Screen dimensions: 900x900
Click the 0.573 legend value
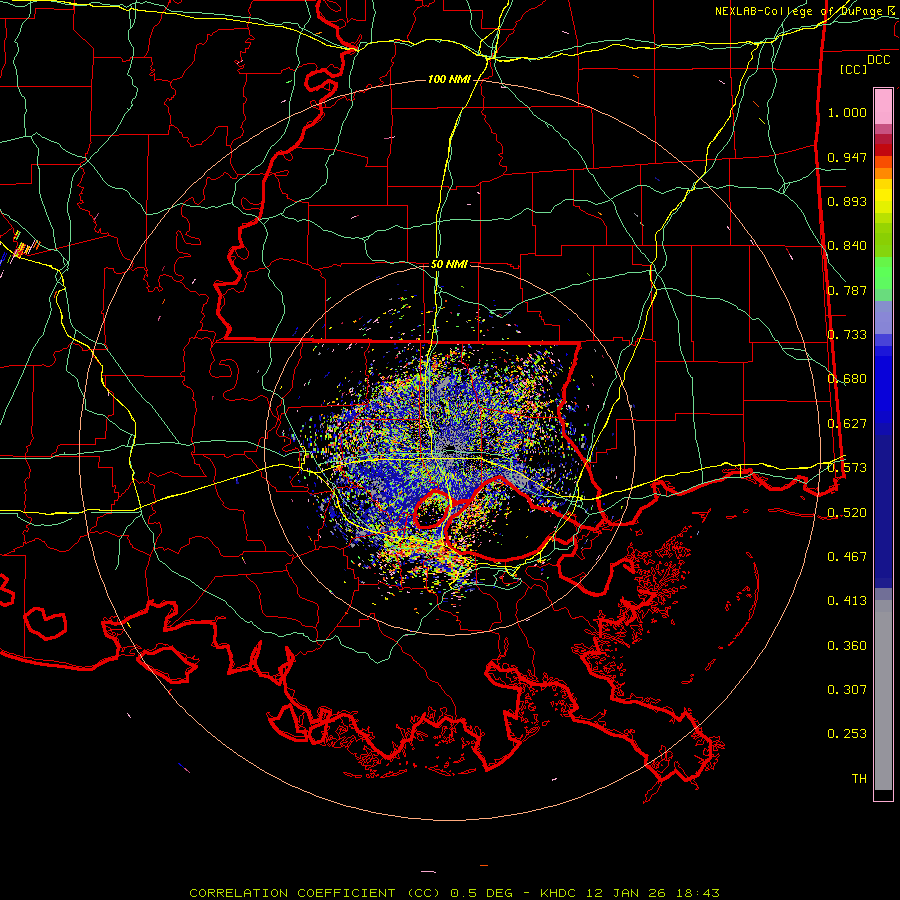pyautogui.click(x=847, y=468)
